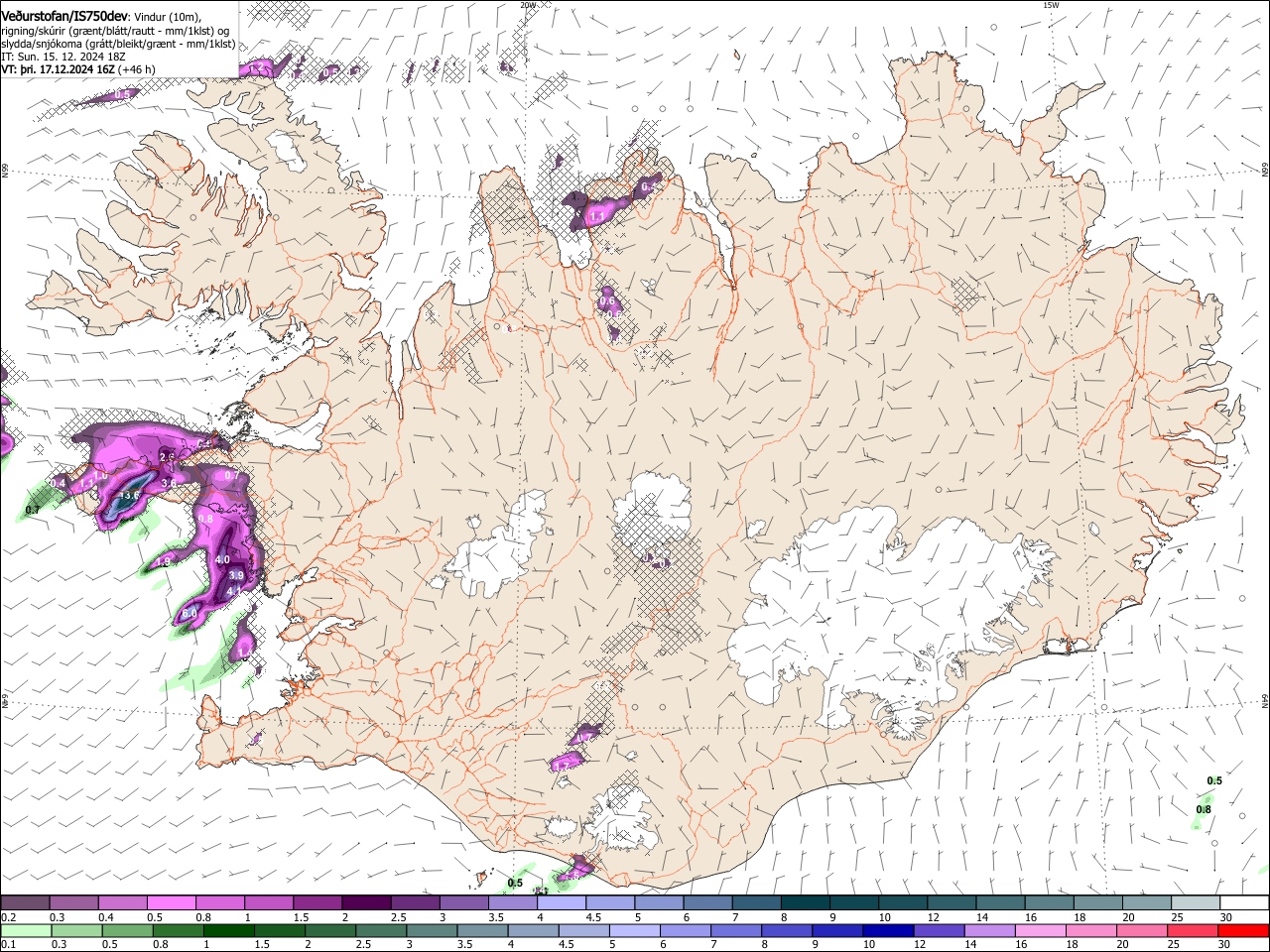Click the "IT: Sun. 15. 12. 2024 18Z" line

[63, 57]
